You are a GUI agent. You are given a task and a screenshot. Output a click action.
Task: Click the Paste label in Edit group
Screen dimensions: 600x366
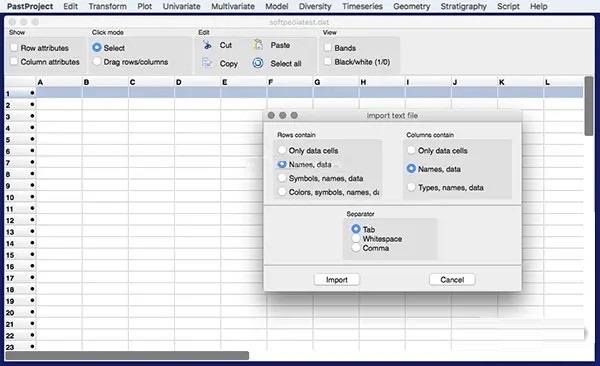point(280,45)
